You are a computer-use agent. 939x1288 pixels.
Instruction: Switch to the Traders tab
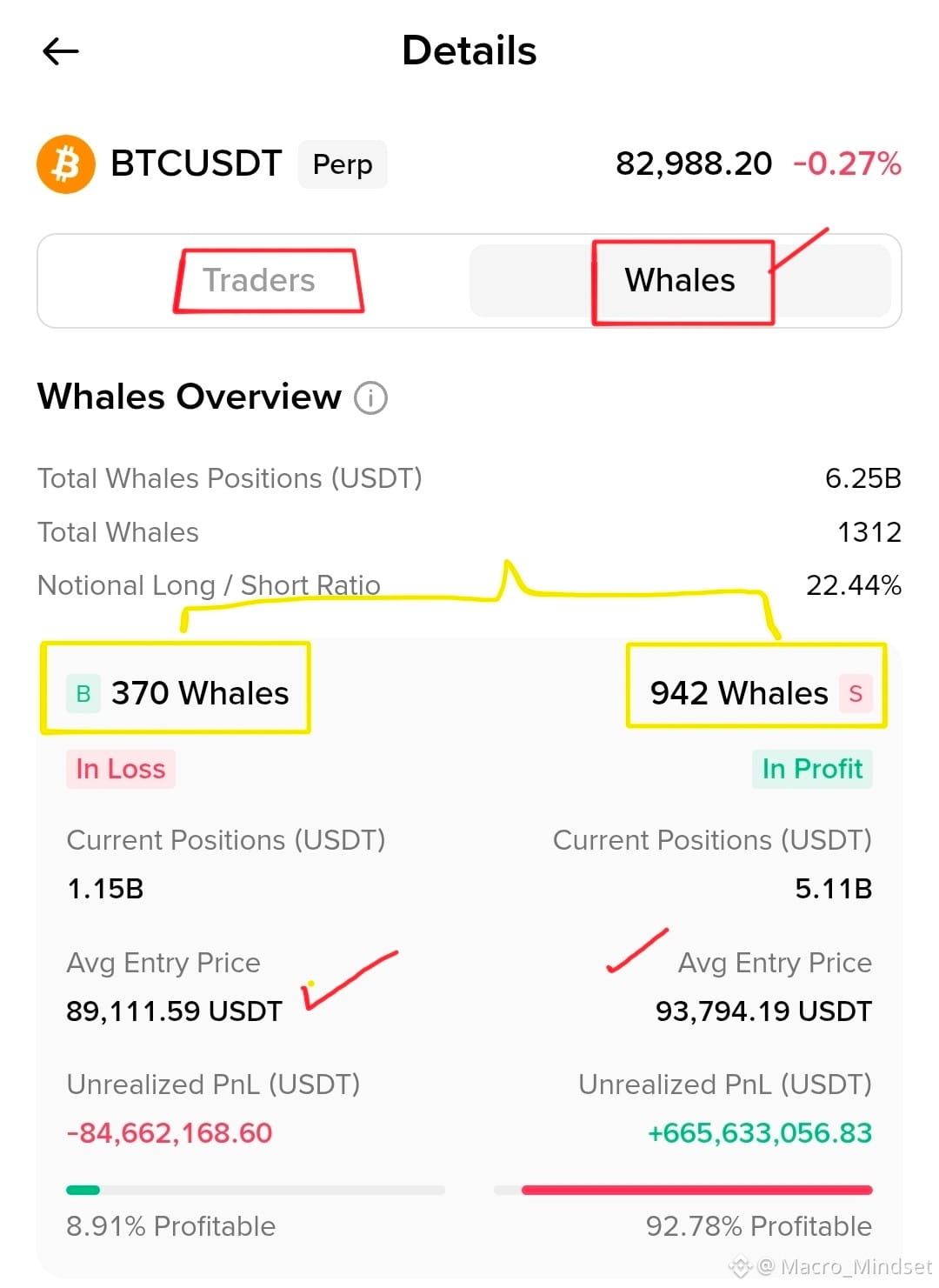pos(258,281)
